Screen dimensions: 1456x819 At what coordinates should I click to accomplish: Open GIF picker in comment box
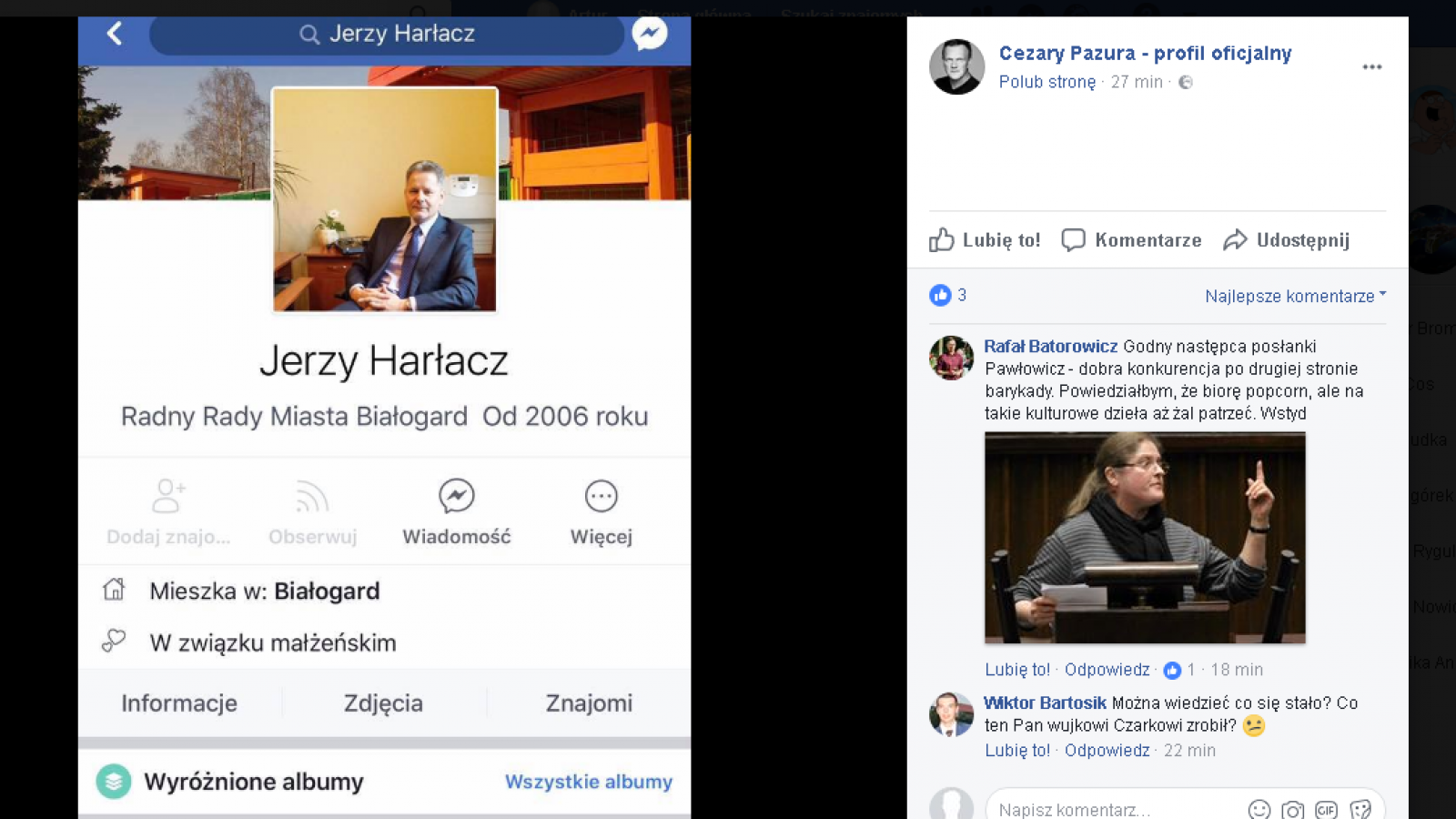click(x=1327, y=809)
